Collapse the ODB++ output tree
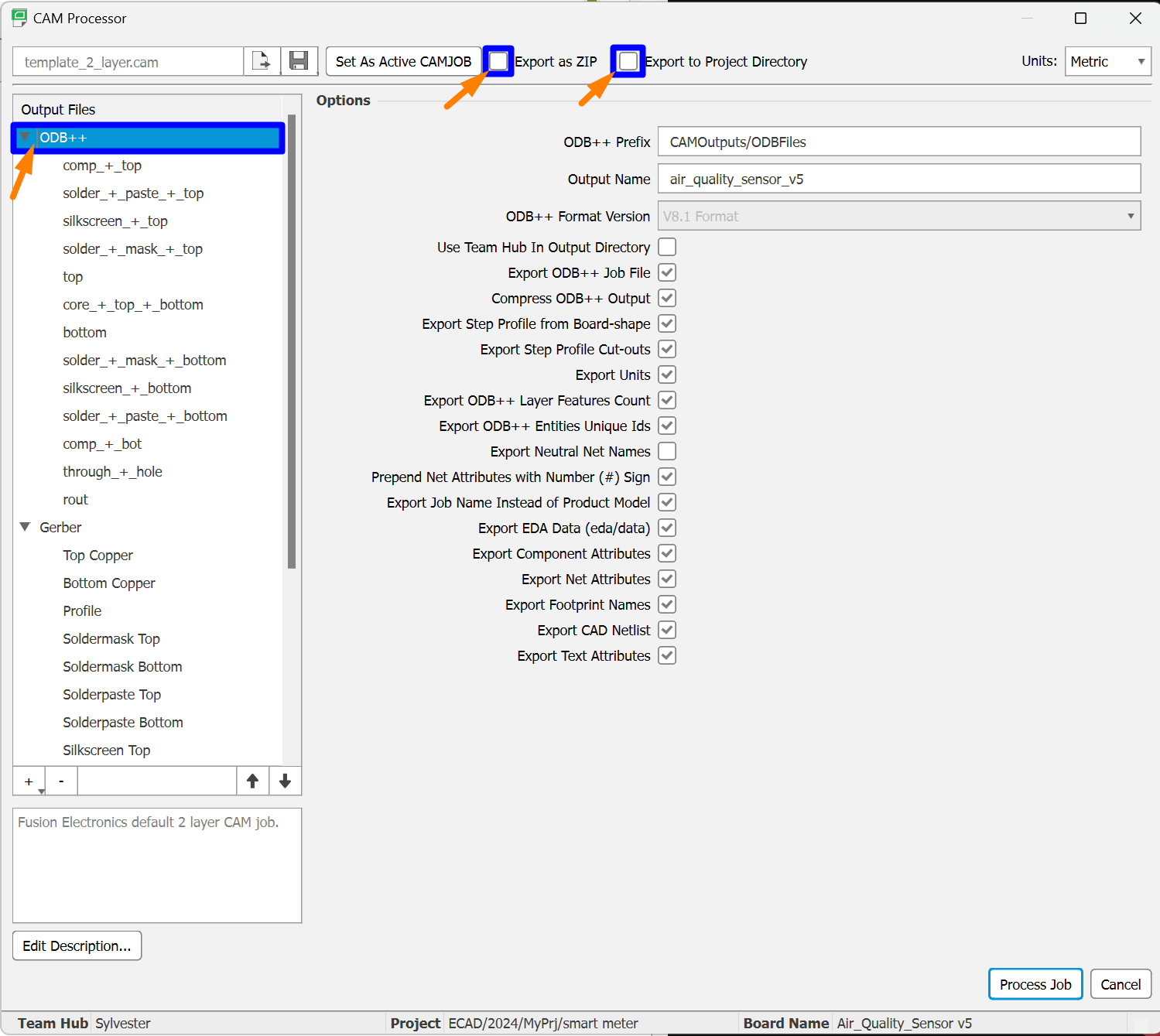Screen dimensions: 1160x1036 [26, 137]
